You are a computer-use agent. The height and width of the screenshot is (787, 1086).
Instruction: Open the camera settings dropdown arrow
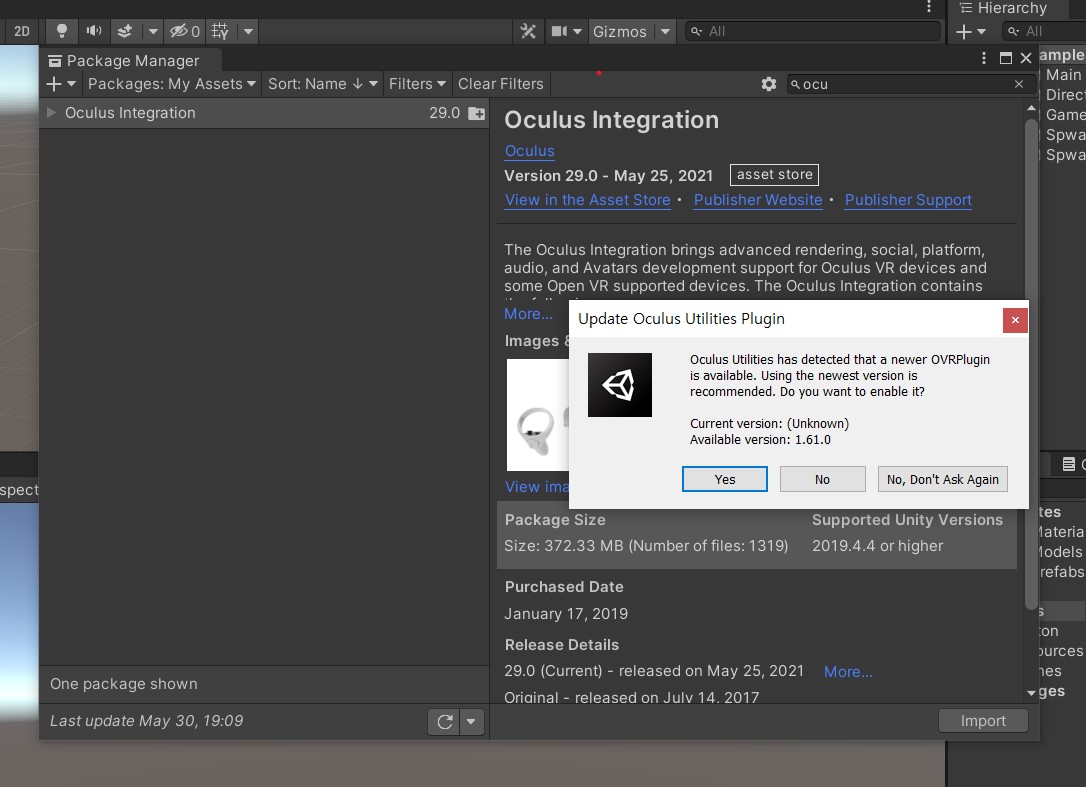coord(577,31)
